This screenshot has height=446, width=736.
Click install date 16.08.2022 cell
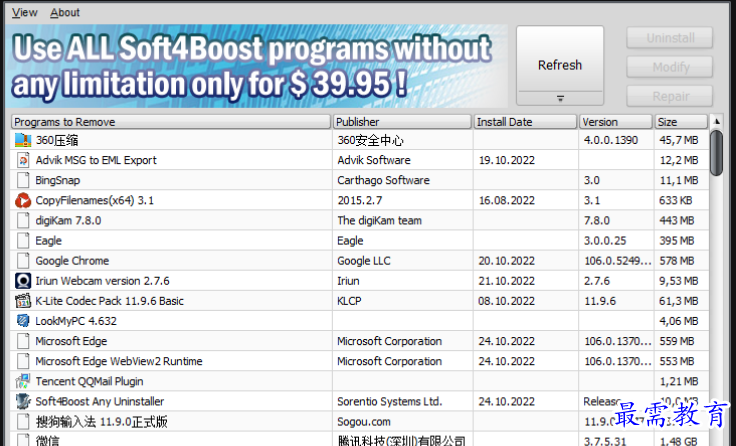pyautogui.click(x=506, y=200)
